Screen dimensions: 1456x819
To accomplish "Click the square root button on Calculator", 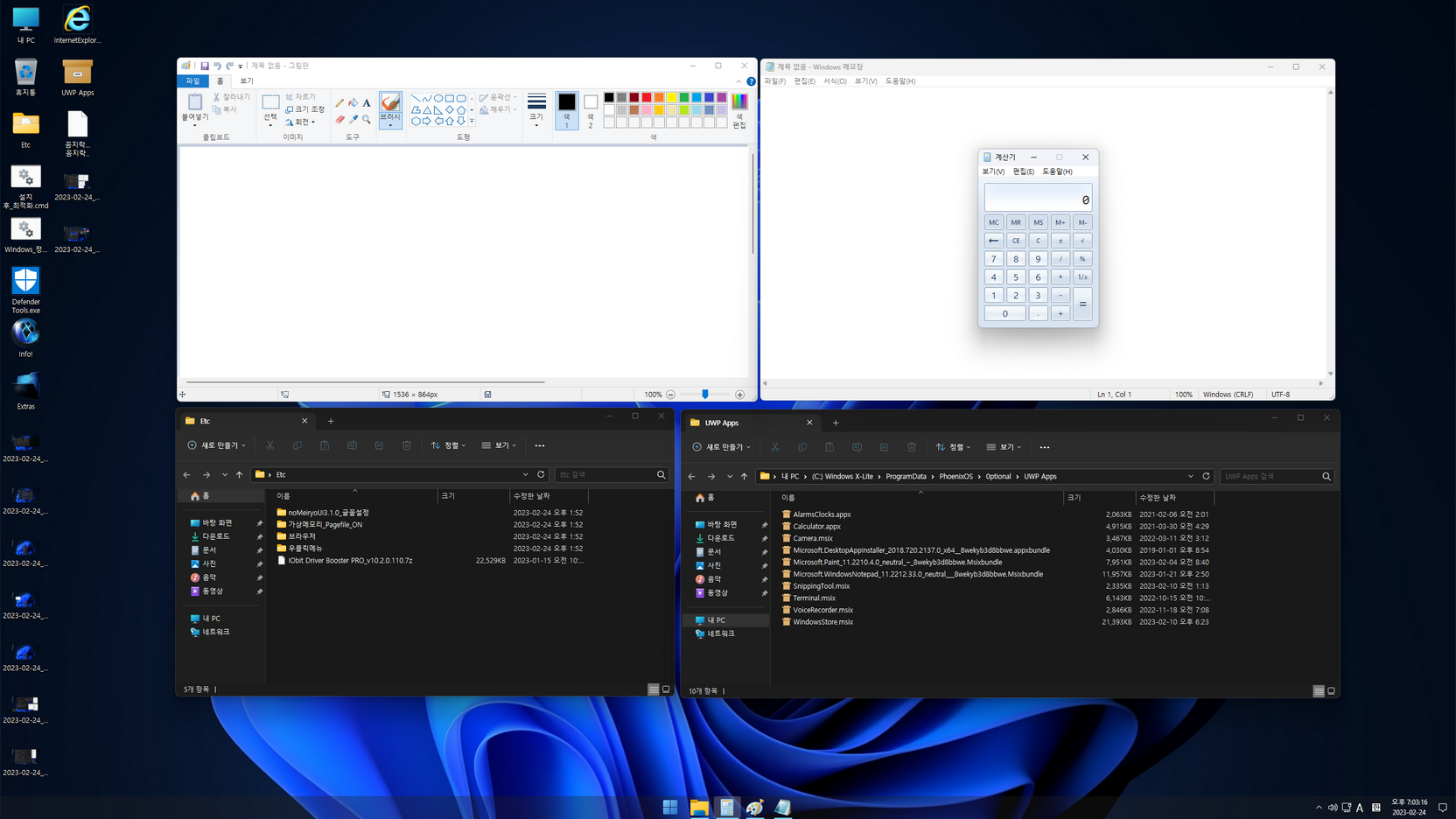I will pos(1082,241).
